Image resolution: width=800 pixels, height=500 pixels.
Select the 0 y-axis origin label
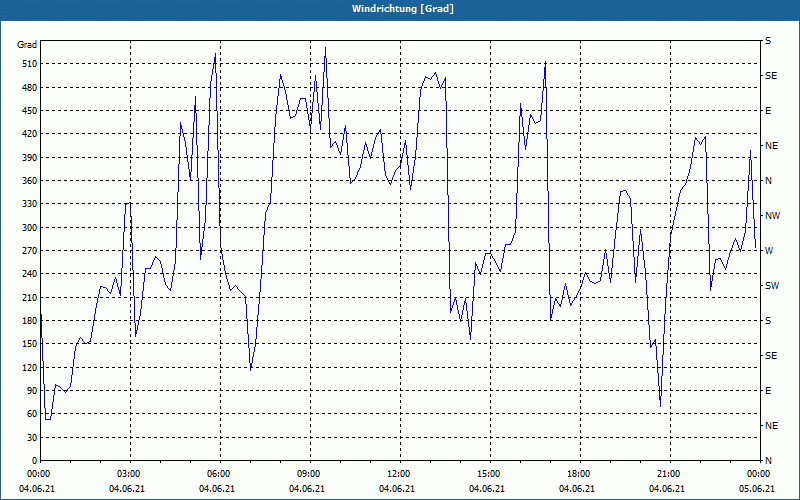[x=35, y=461]
